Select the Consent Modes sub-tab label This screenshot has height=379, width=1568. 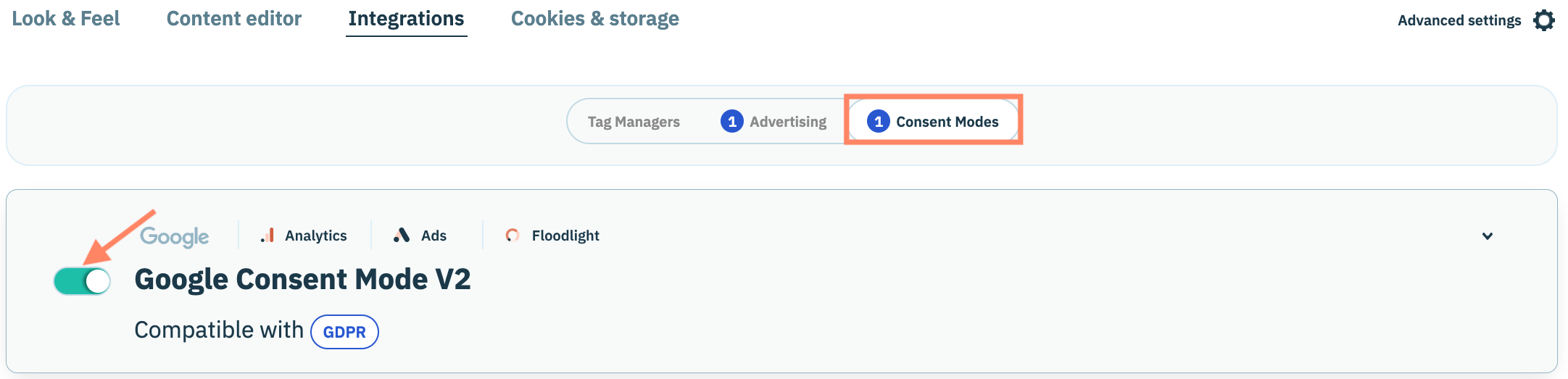coord(947,122)
